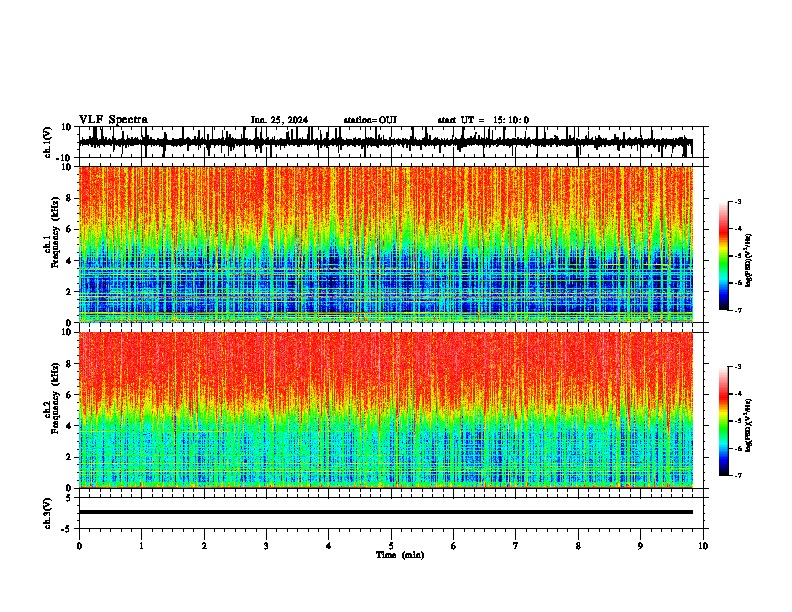Click the black ch.3 voltage trace line
Screen dimensions: 792x612
pyautogui.click(x=386, y=512)
